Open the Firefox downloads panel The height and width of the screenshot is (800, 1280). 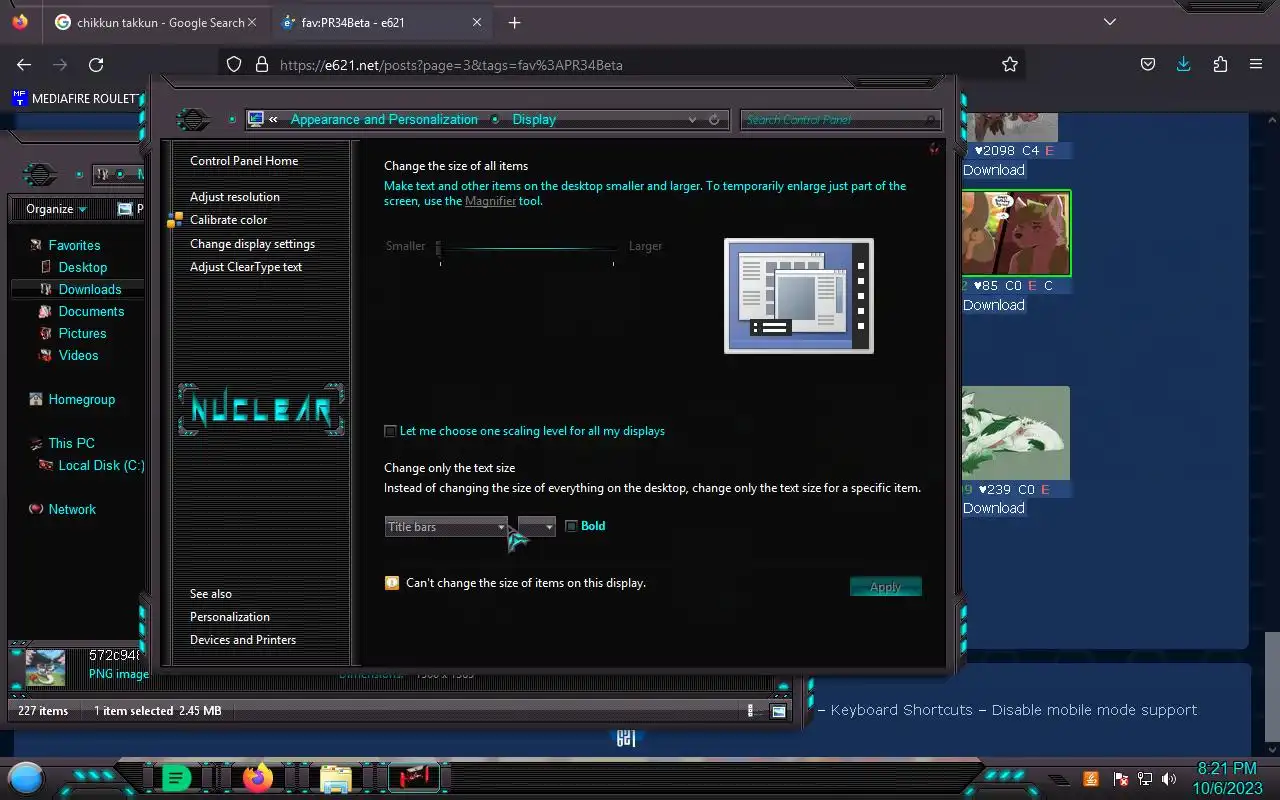tap(1184, 64)
